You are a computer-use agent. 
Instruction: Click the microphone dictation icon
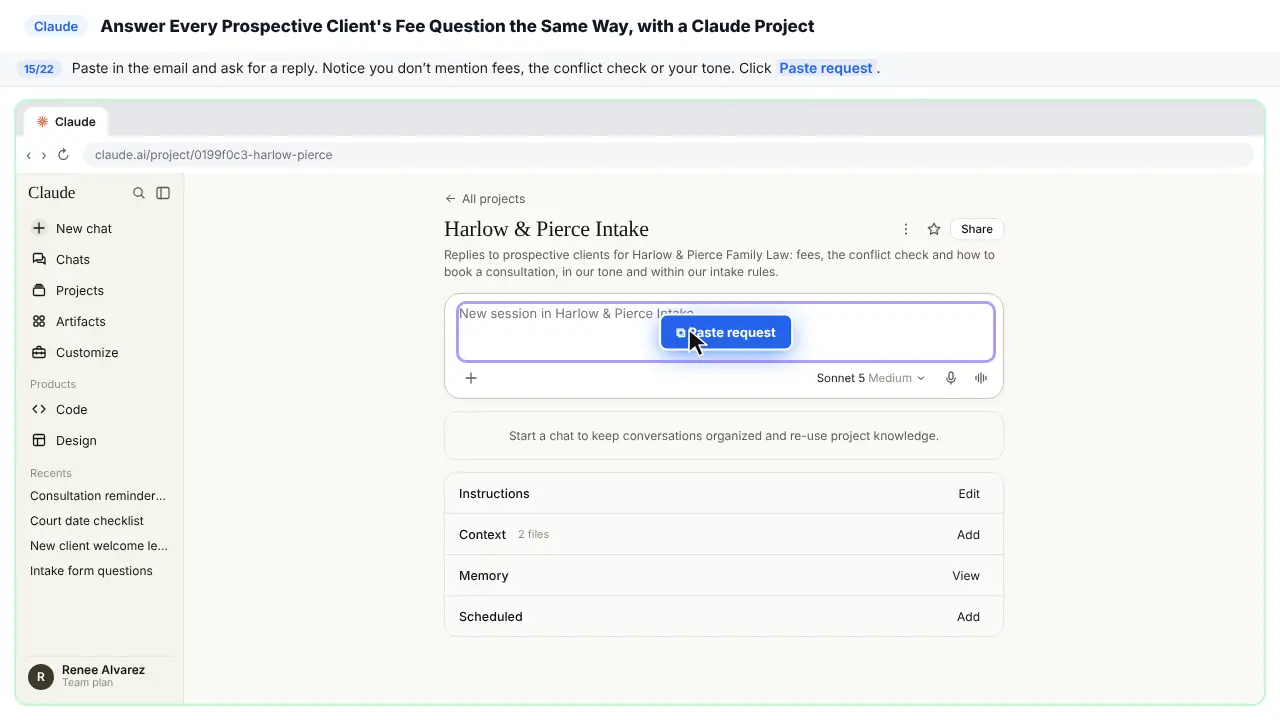951,378
